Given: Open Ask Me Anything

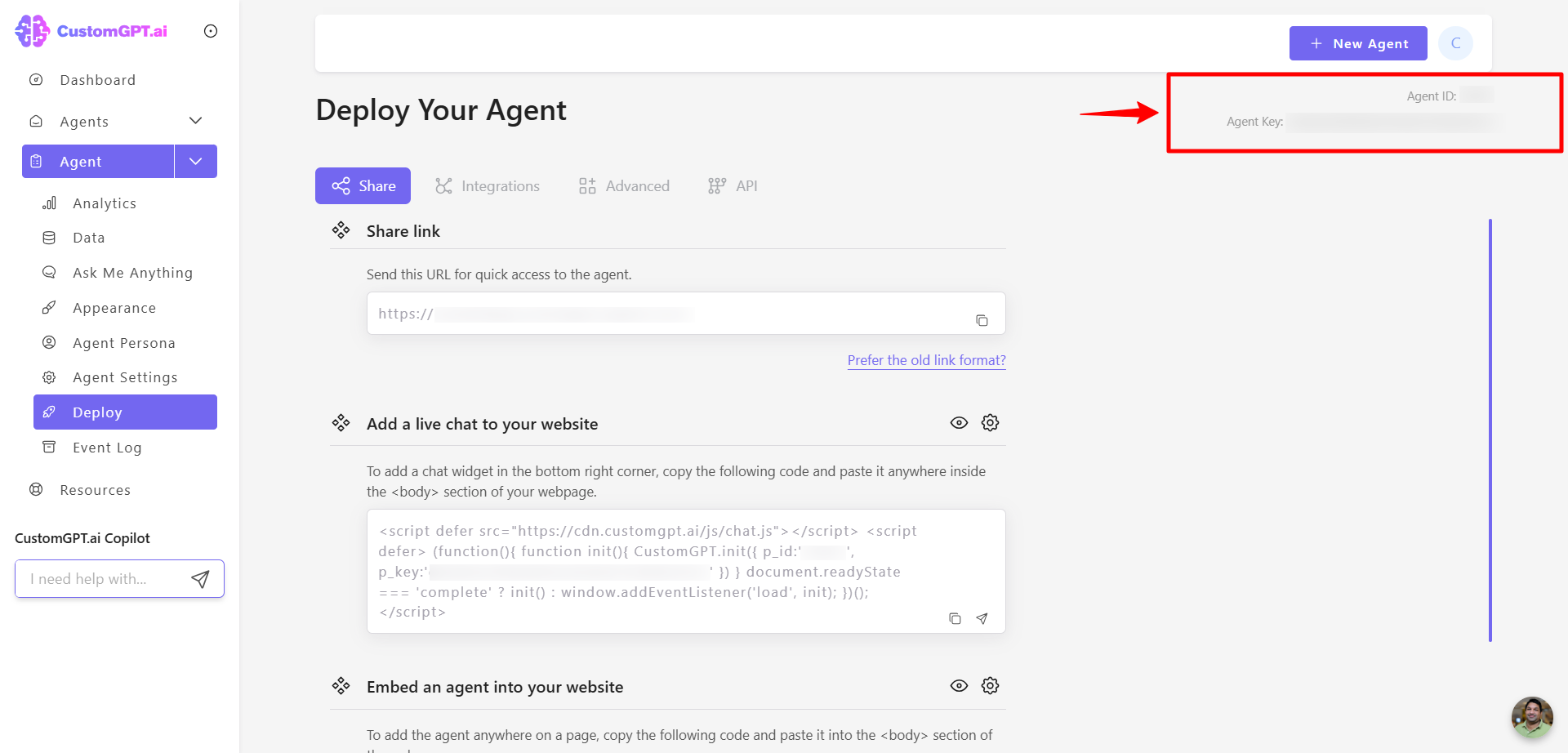Looking at the screenshot, I should (132, 273).
